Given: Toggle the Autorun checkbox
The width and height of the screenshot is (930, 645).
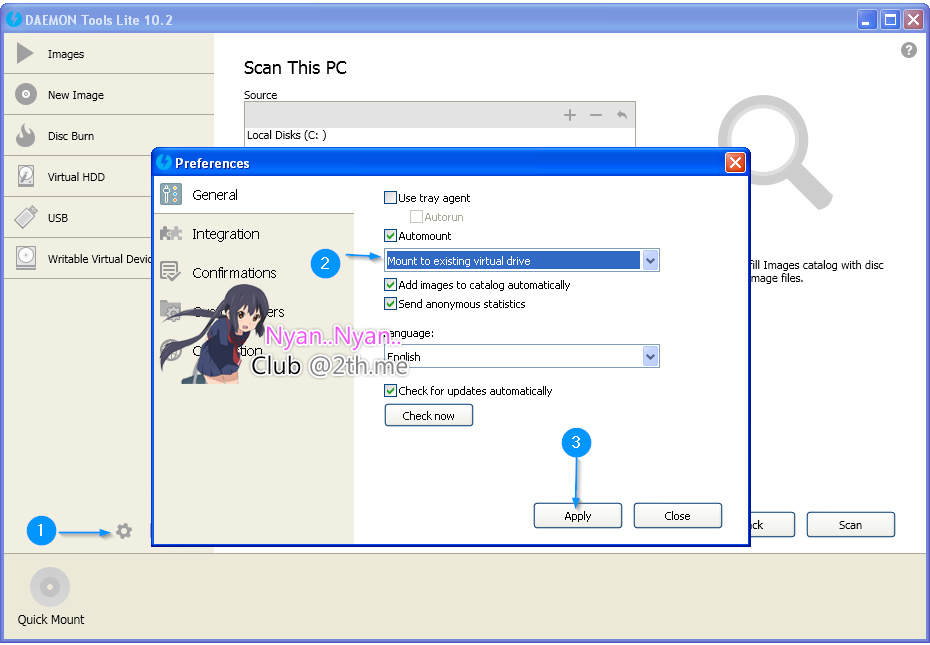Looking at the screenshot, I should tap(416, 217).
